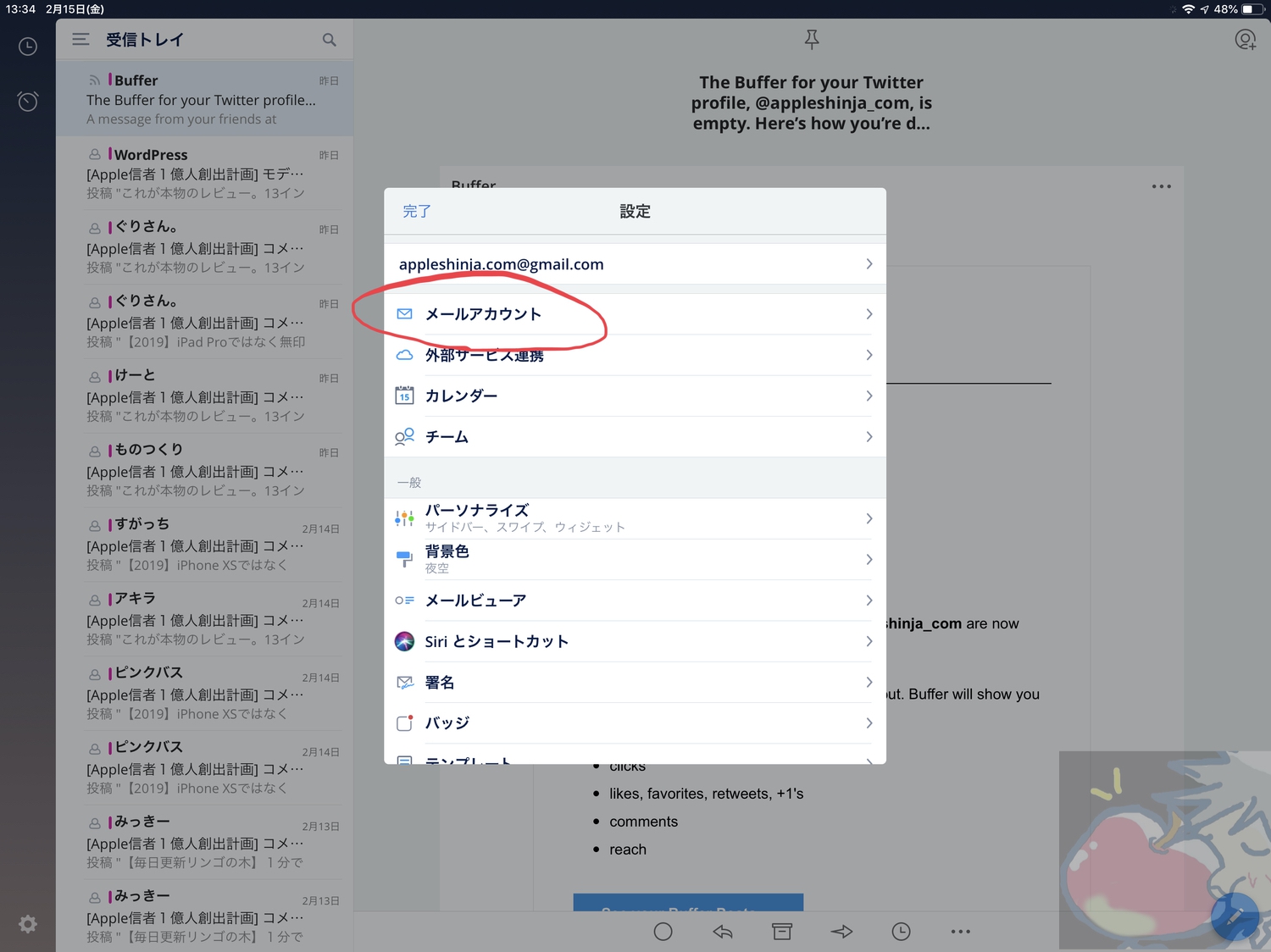Forward the message with arrow icon

841,932
